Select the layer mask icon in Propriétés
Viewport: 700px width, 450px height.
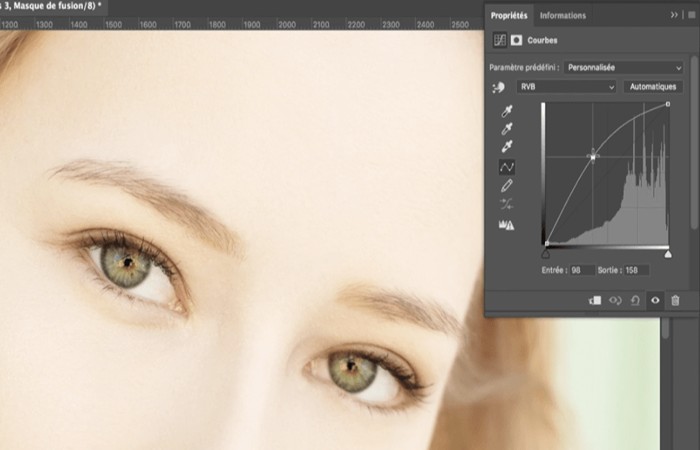tap(517, 40)
